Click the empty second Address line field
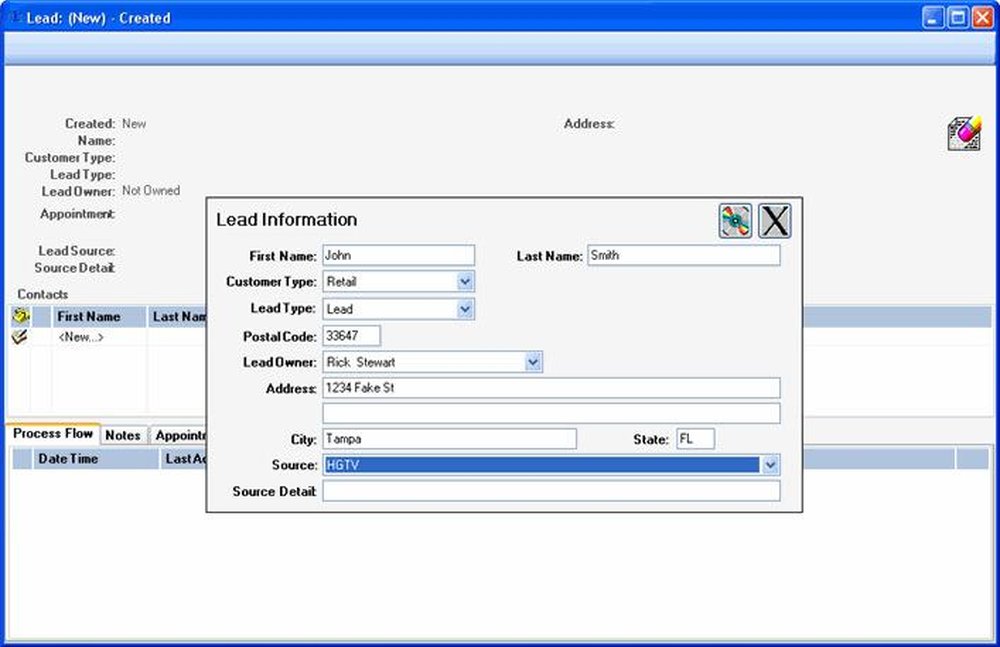This screenshot has height=647, width=1000. tap(551, 413)
